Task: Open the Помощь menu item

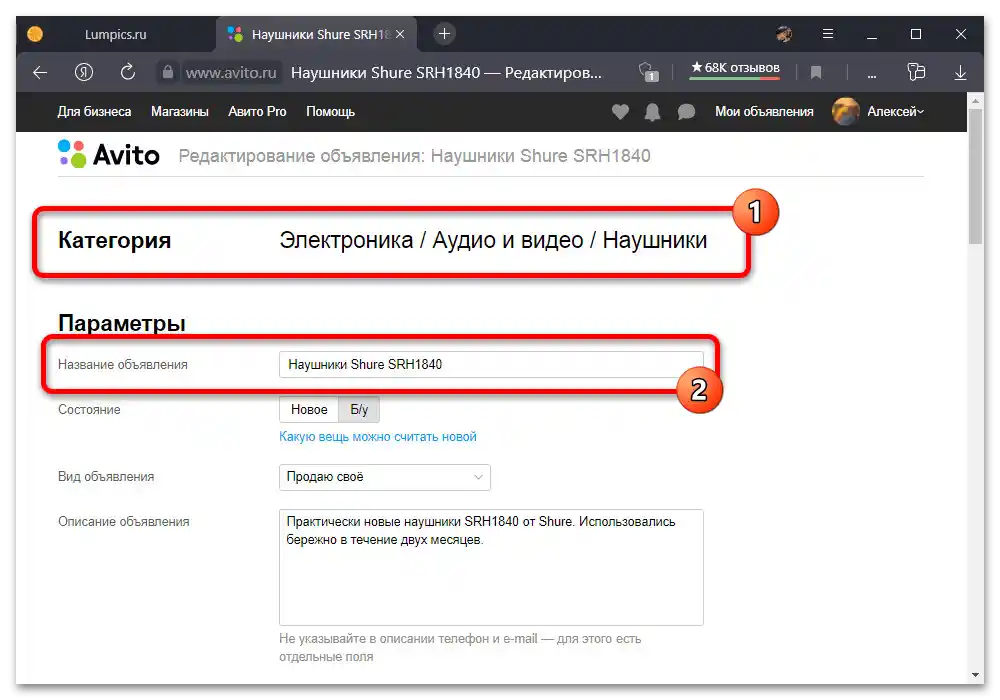Action: pos(330,112)
